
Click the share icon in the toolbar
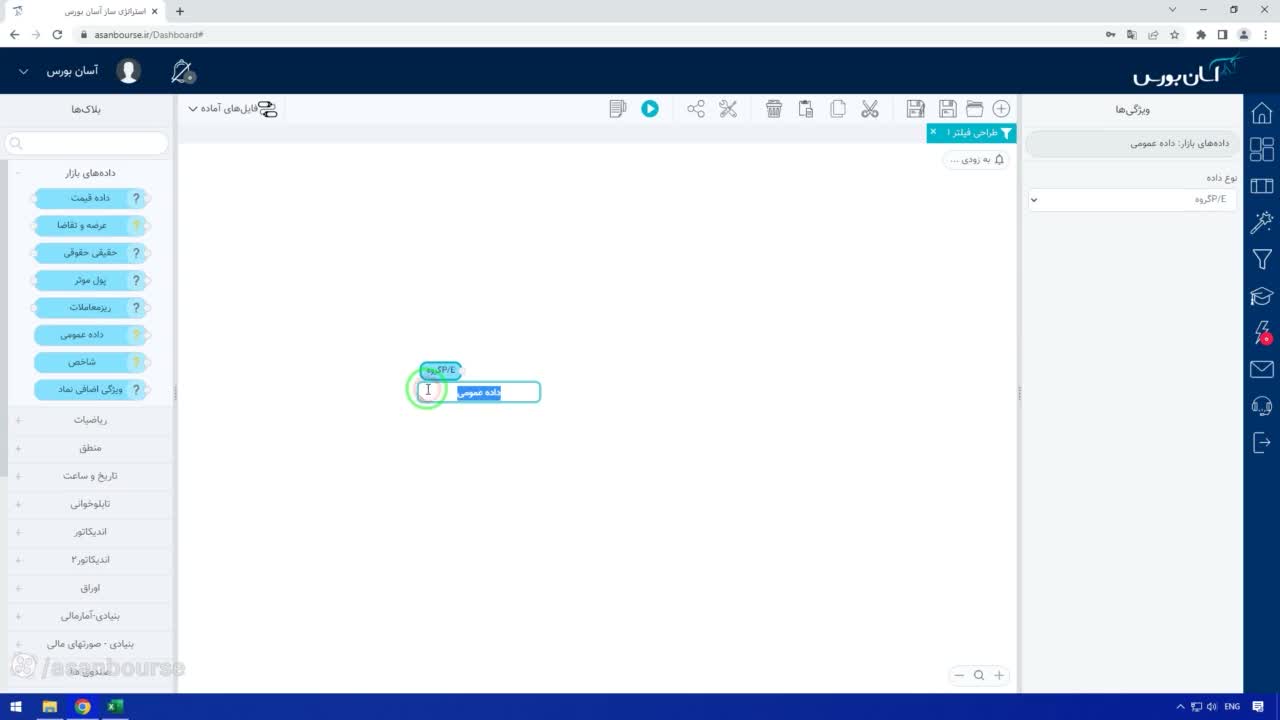coord(696,108)
